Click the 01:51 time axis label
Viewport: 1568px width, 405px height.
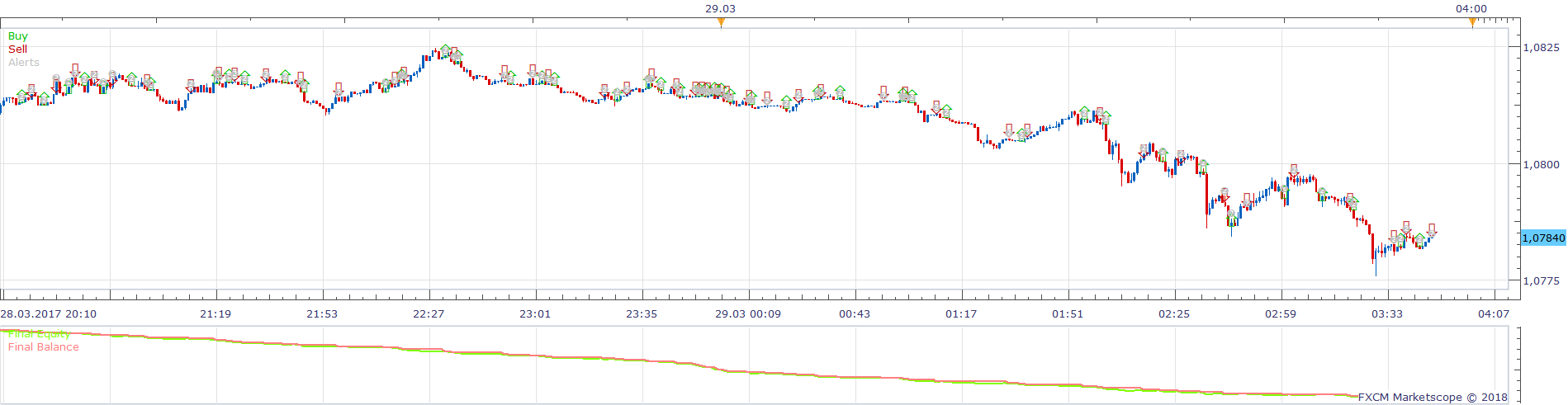pyautogui.click(x=1068, y=314)
